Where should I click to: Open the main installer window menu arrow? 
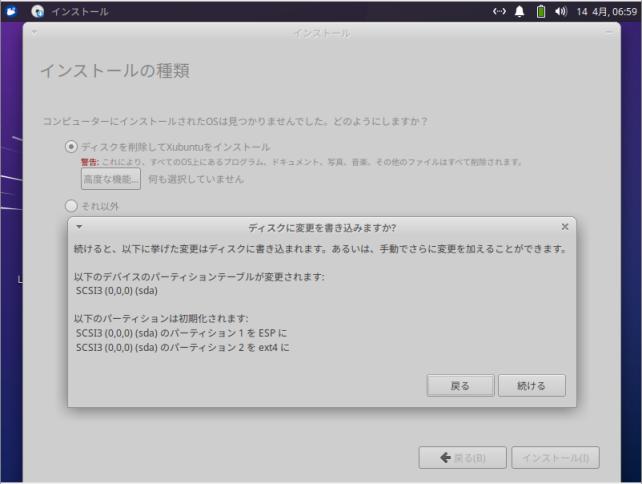click(34, 32)
